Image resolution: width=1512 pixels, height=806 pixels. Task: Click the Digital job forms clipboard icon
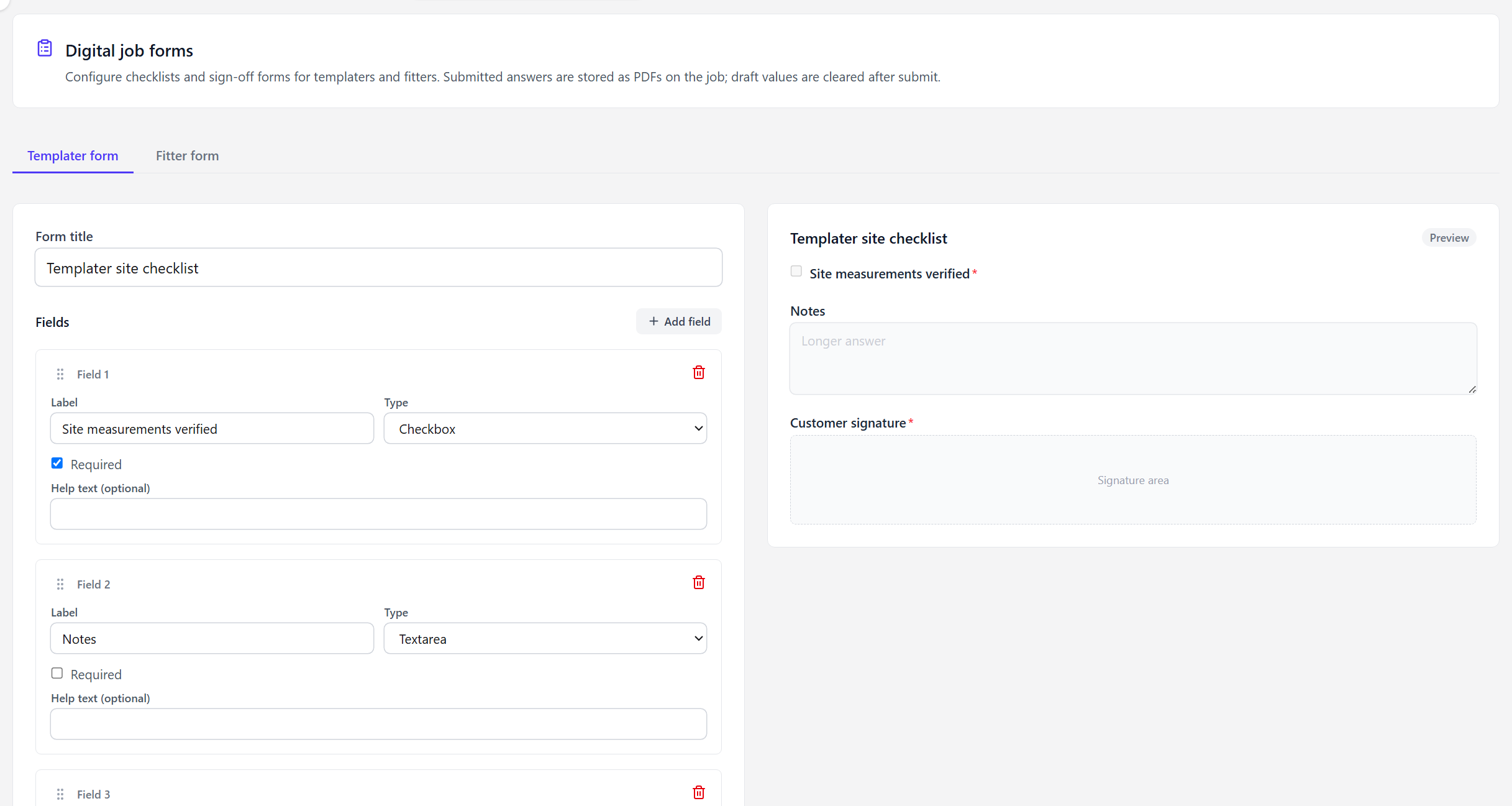pyautogui.click(x=45, y=48)
